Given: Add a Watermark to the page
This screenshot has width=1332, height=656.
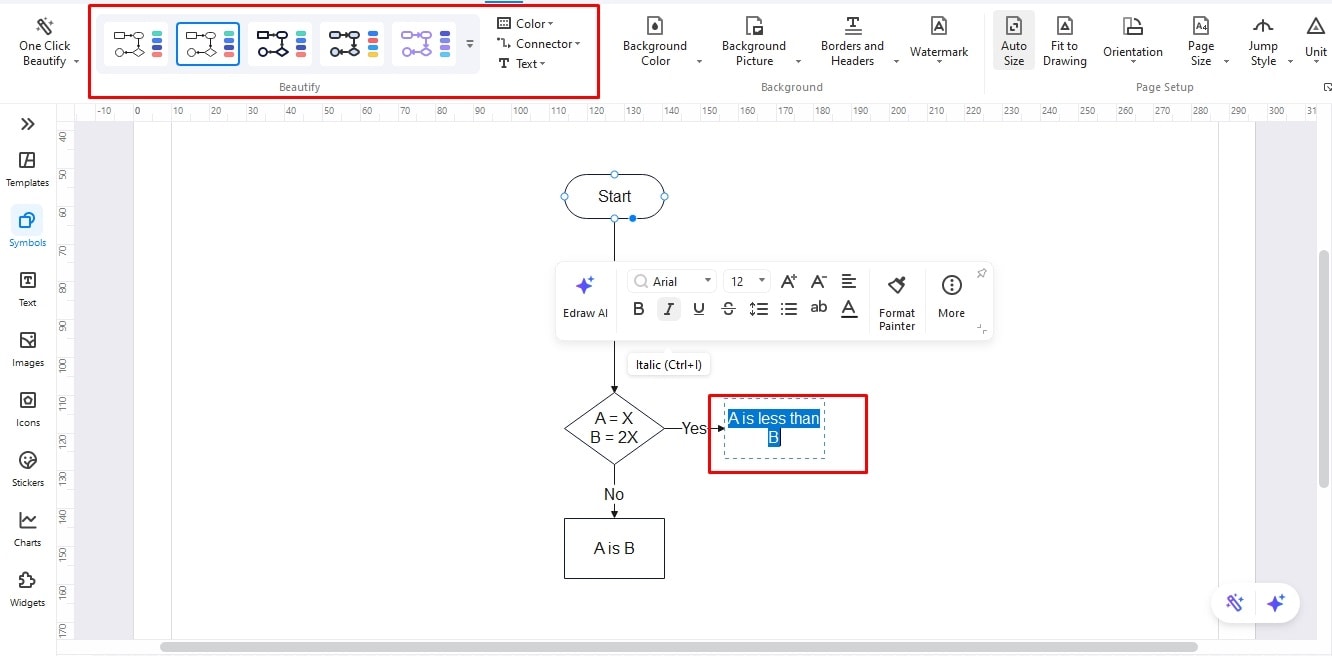Looking at the screenshot, I should [x=939, y=42].
